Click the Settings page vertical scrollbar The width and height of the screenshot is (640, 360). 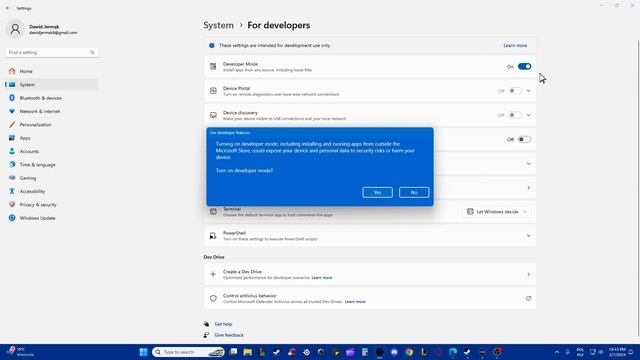638,188
